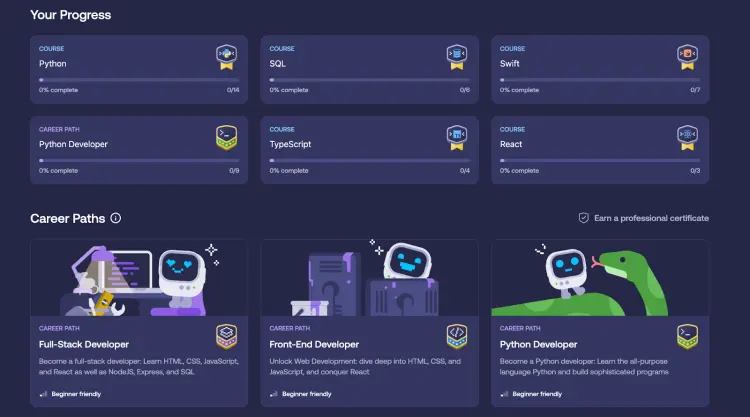
Task: Select the Front-End Developer title
Action: point(314,344)
